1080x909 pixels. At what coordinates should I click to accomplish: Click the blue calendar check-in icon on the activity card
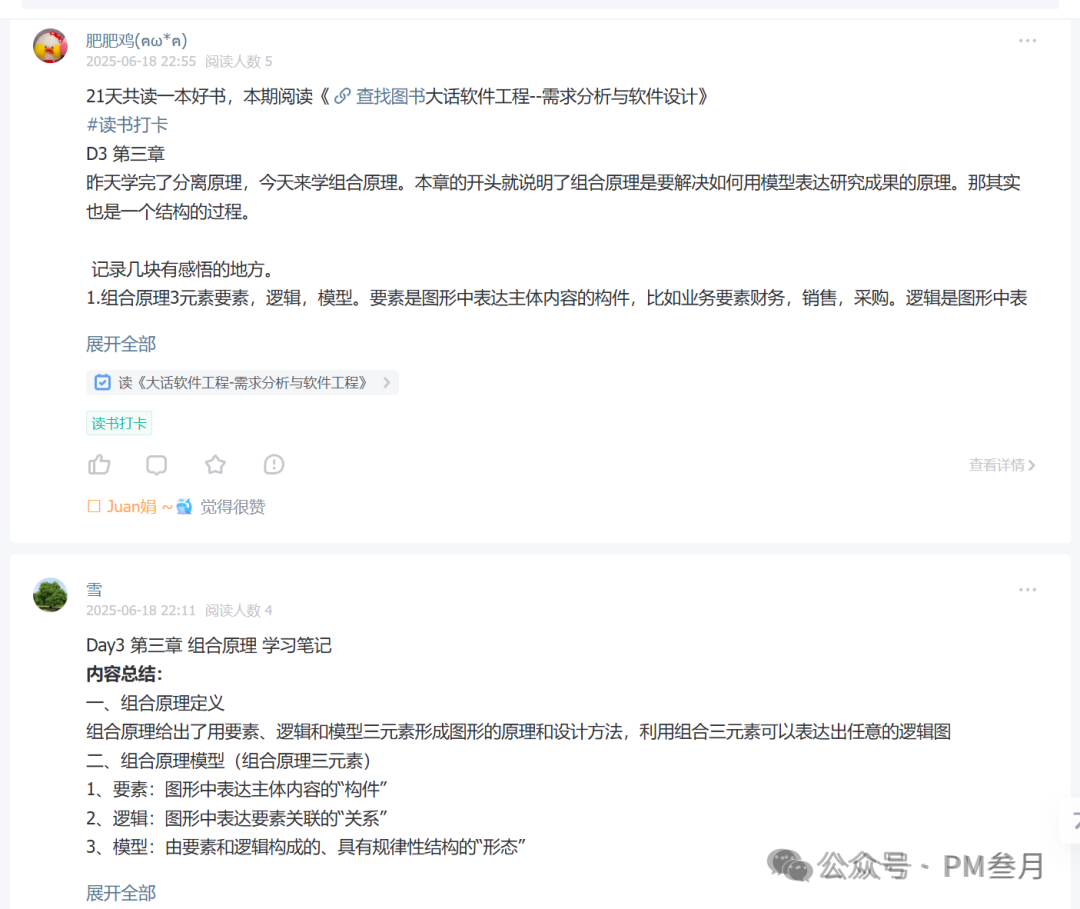pyautogui.click(x=102, y=382)
